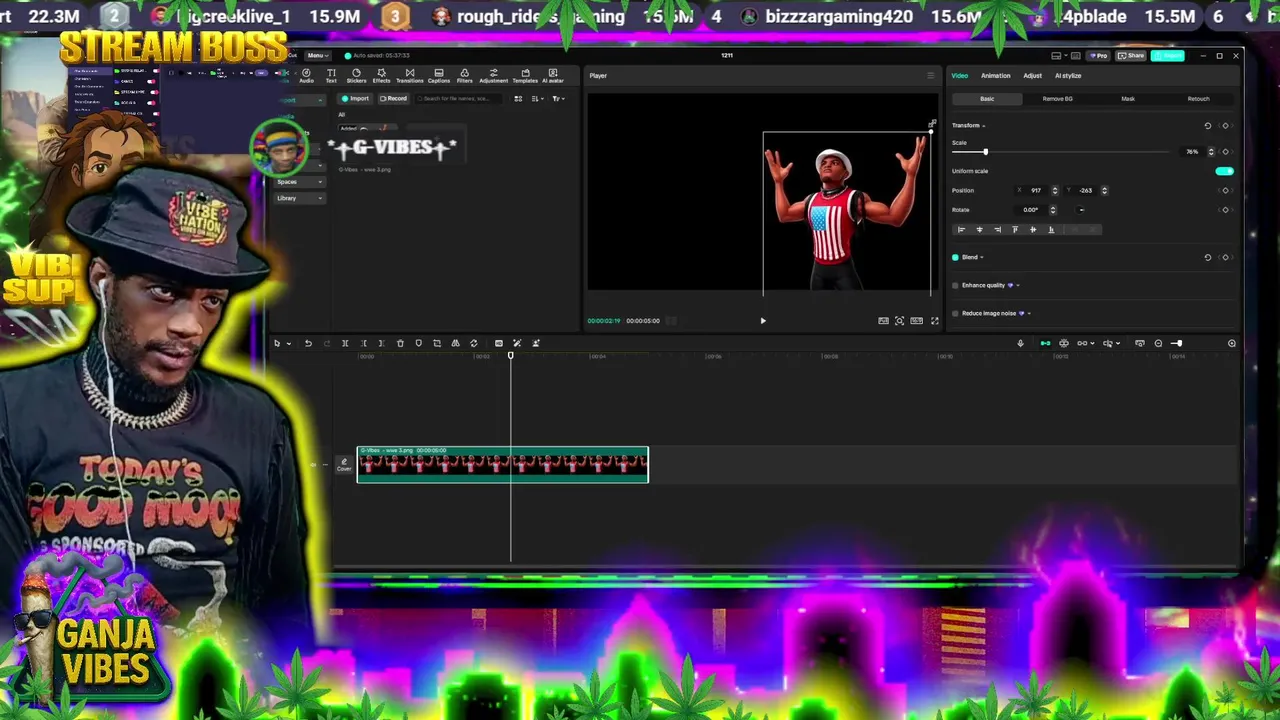Click the player ratio icon

tap(916, 321)
